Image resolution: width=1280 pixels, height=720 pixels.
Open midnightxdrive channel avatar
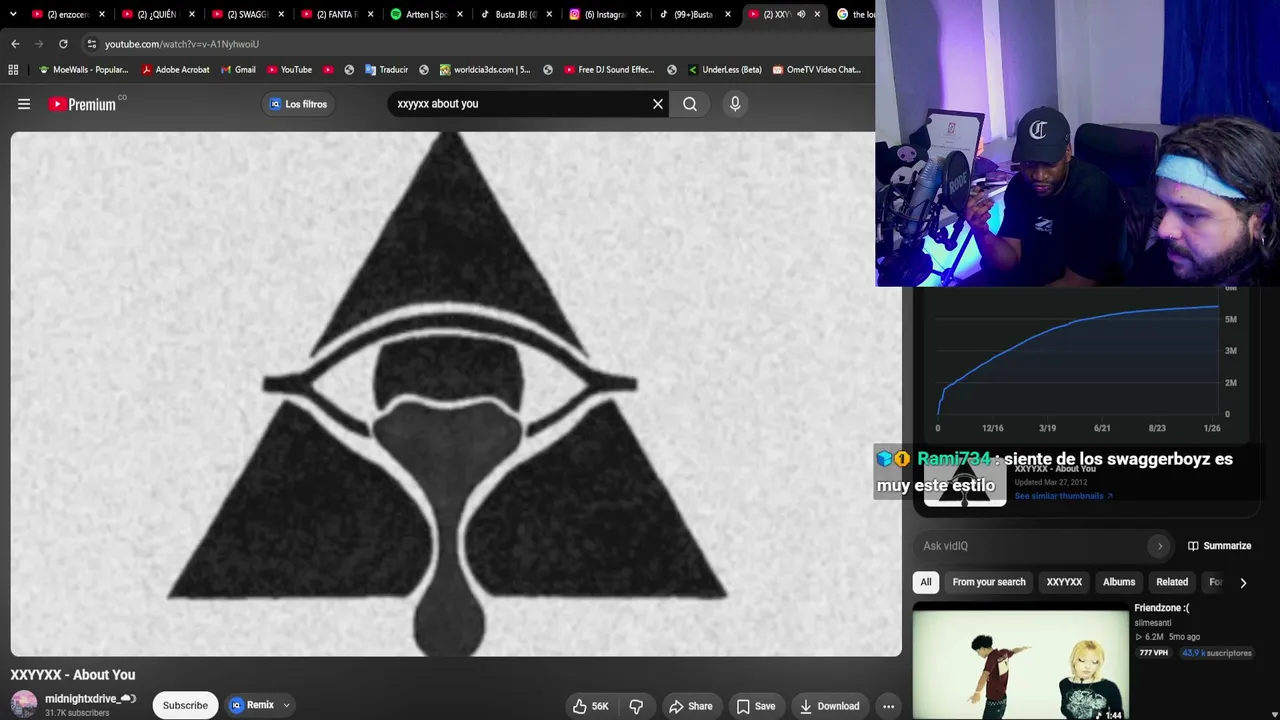(24, 705)
